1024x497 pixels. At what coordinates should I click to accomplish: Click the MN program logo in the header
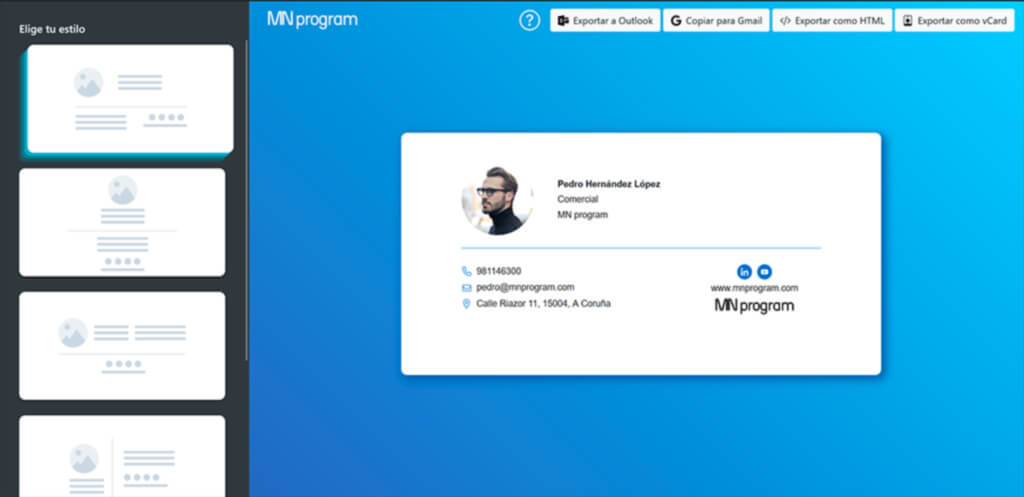pyautogui.click(x=312, y=20)
